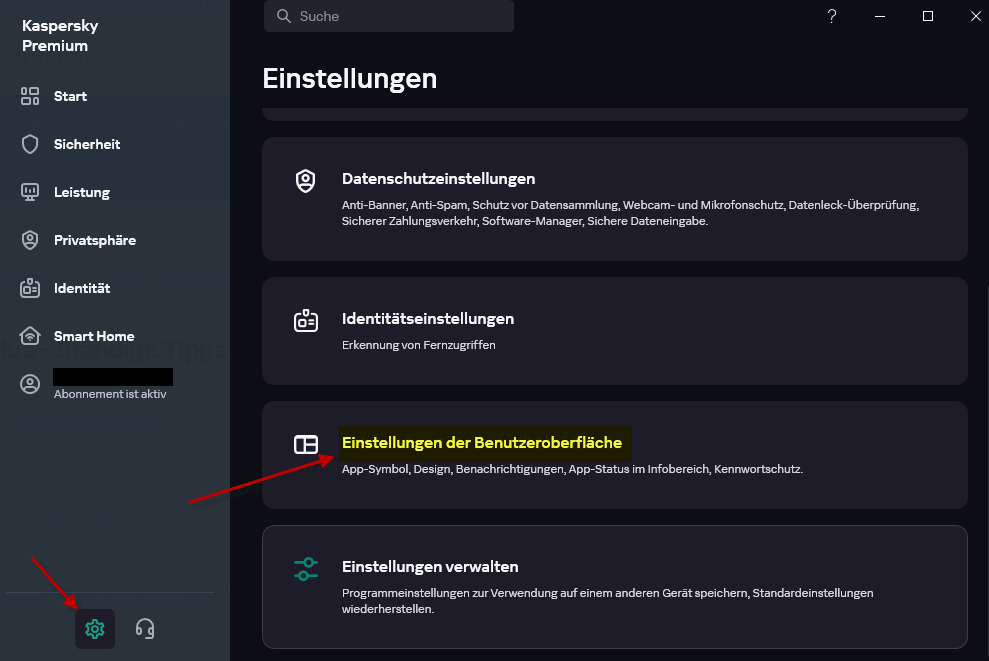The image size is (989, 661).
Task: Click the description starting 'Anti-Banner, Anti-Spam'
Action: pyautogui.click(x=631, y=213)
